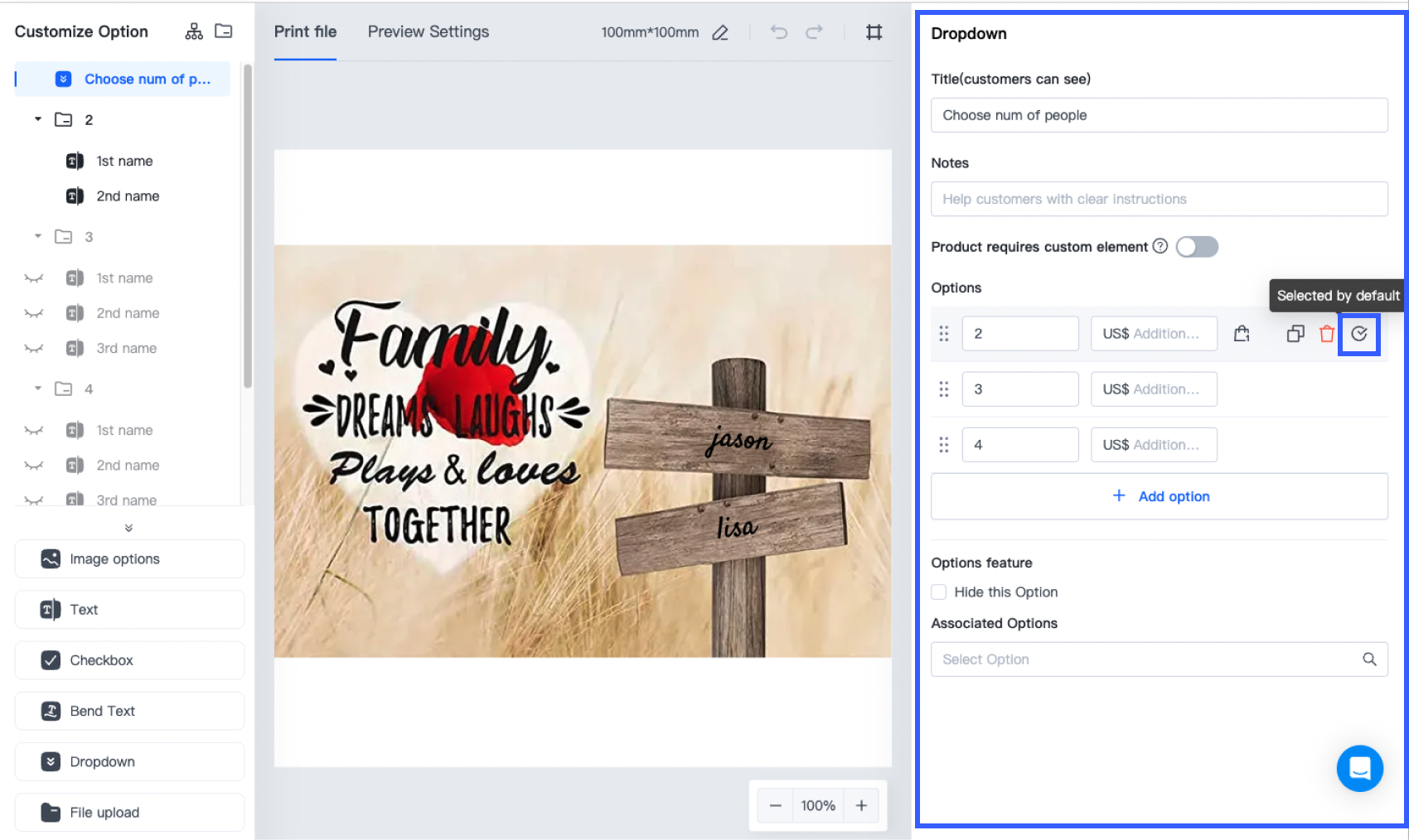Set option 2 as selected by default
Viewport: 1409px width, 840px height.
pyautogui.click(x=1359, y=334)
